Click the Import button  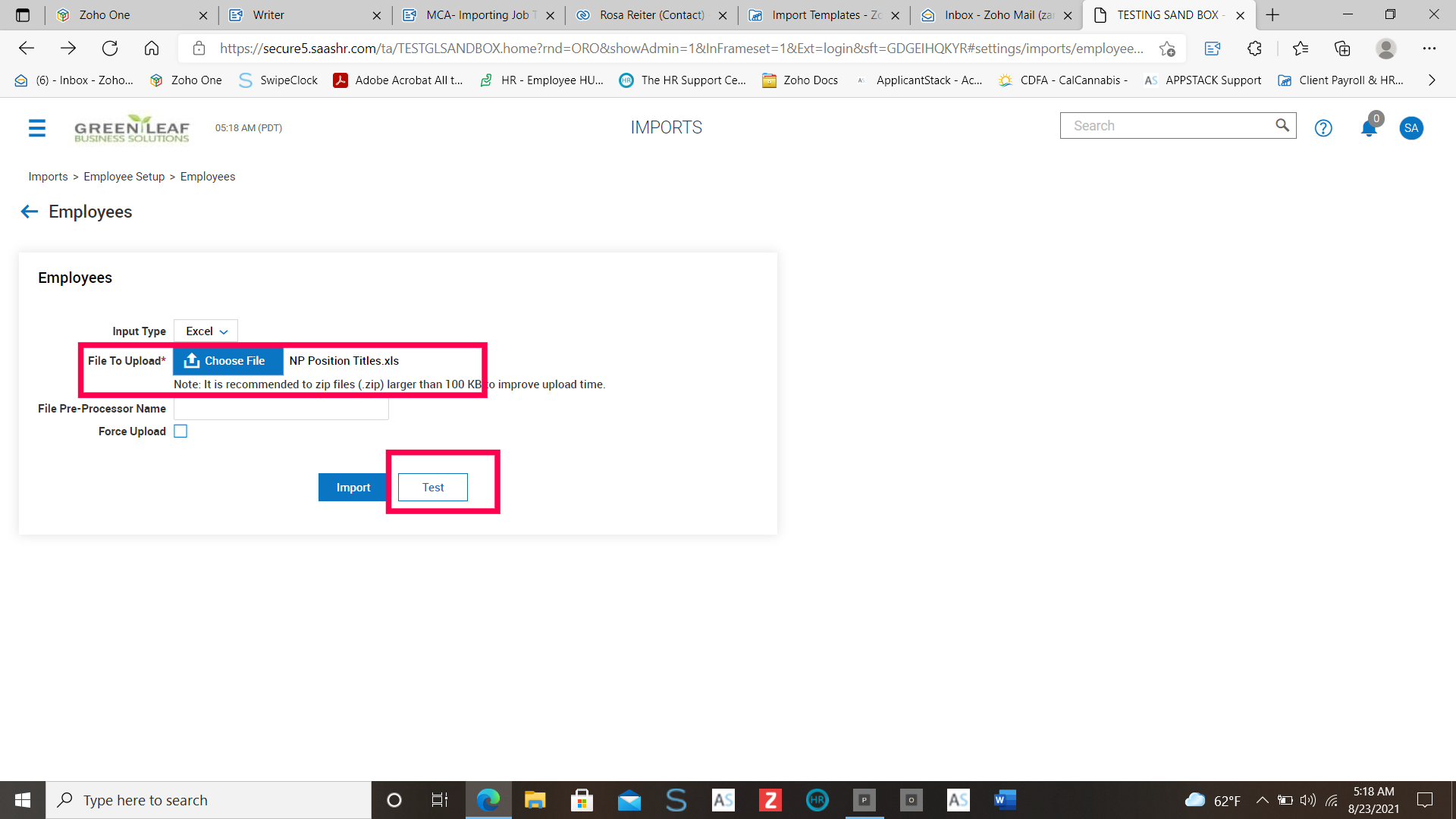point(353,488)
